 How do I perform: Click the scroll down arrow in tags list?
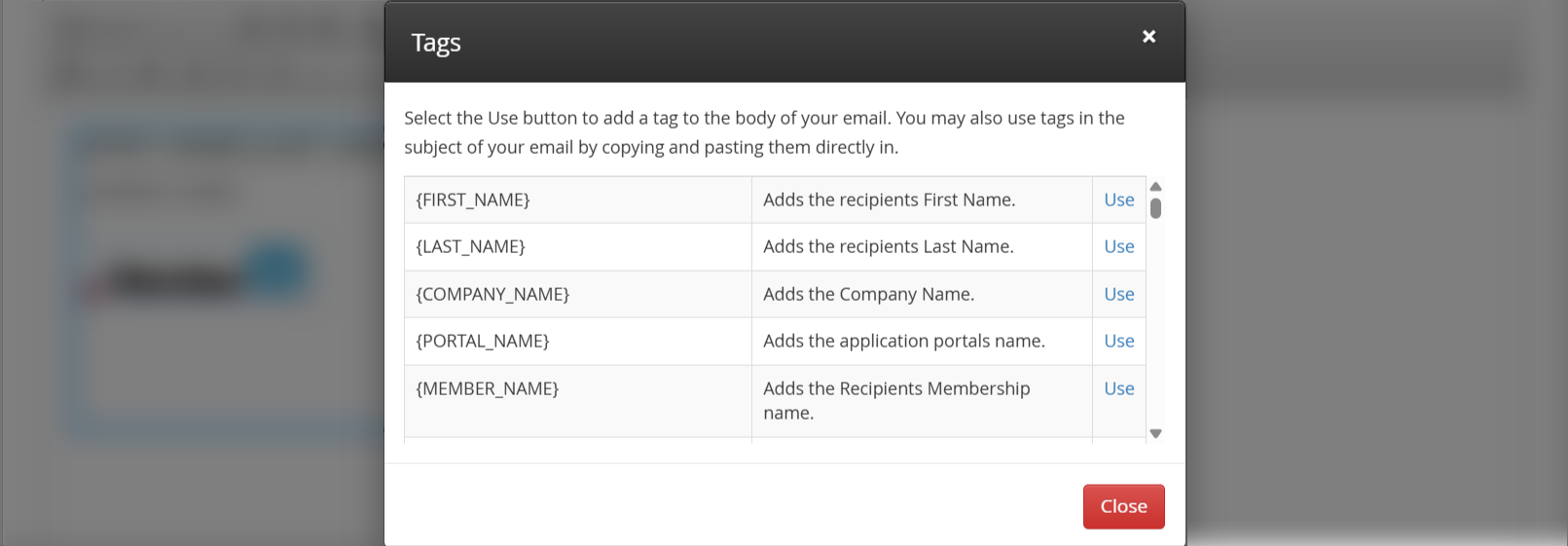[x=1155, y=434]
